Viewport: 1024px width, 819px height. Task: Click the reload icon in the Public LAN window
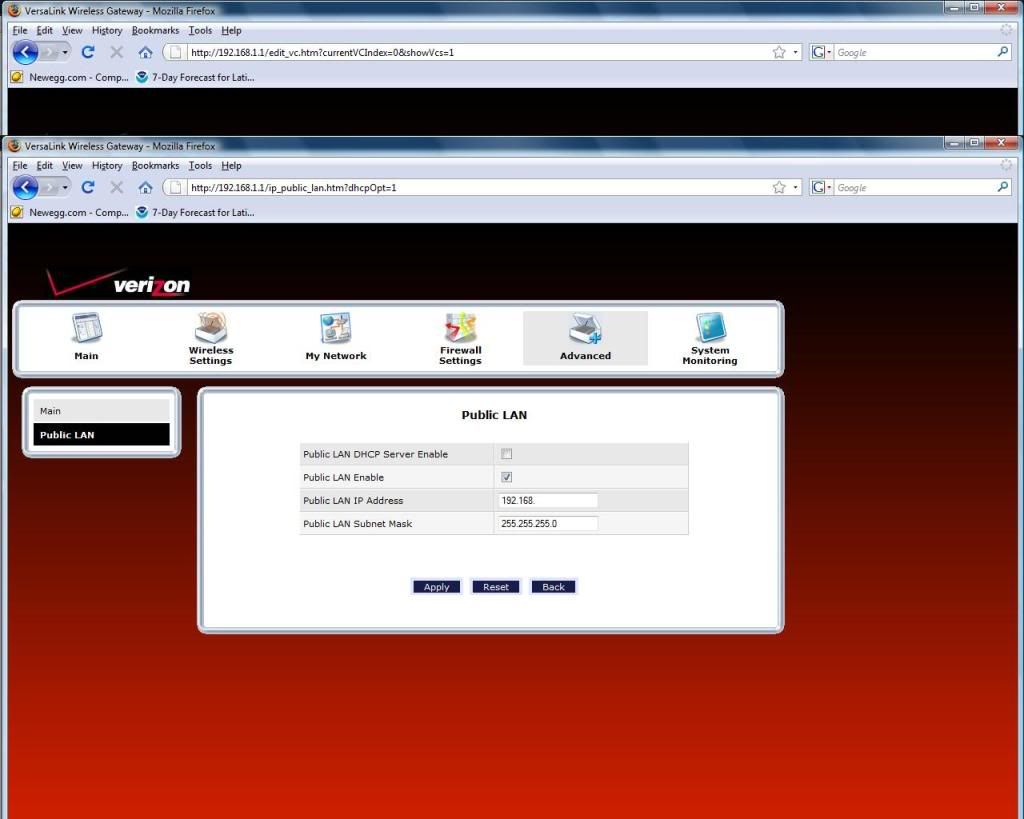(88, 187)
